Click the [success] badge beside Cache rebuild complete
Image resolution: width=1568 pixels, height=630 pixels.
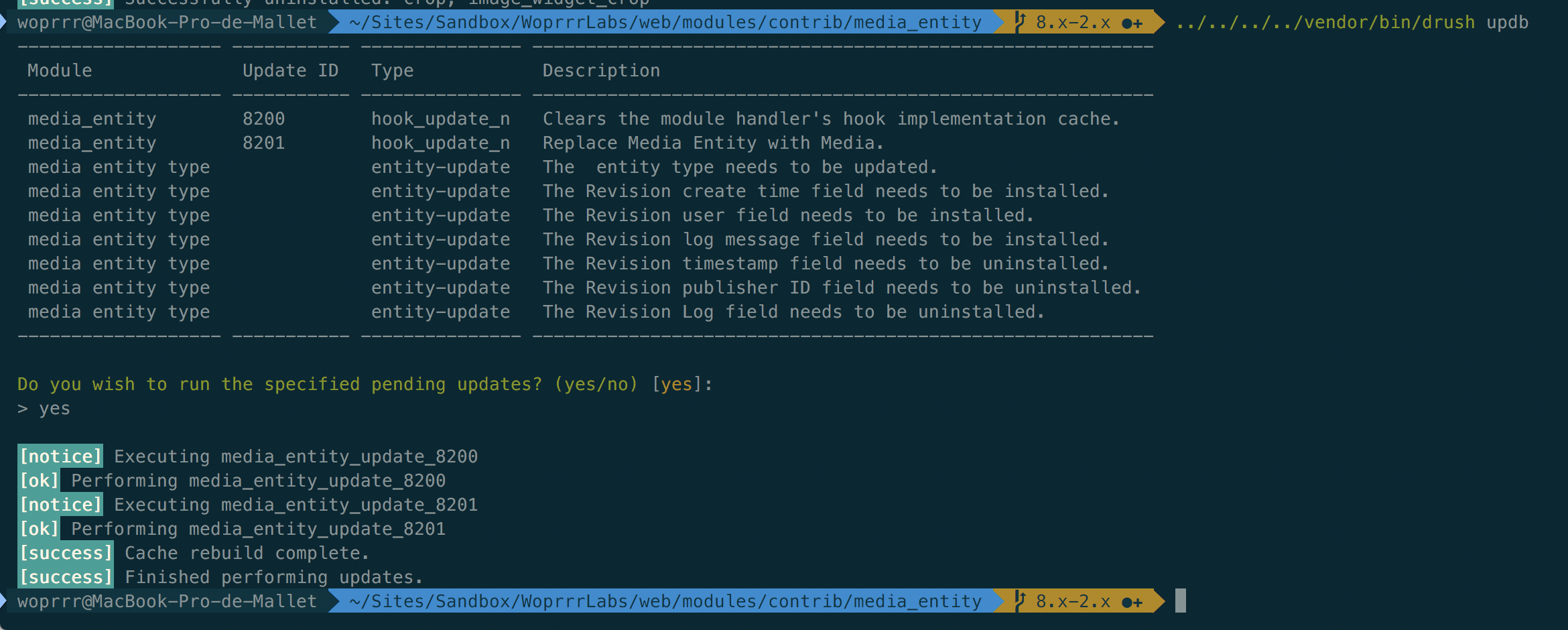(66, 553)
